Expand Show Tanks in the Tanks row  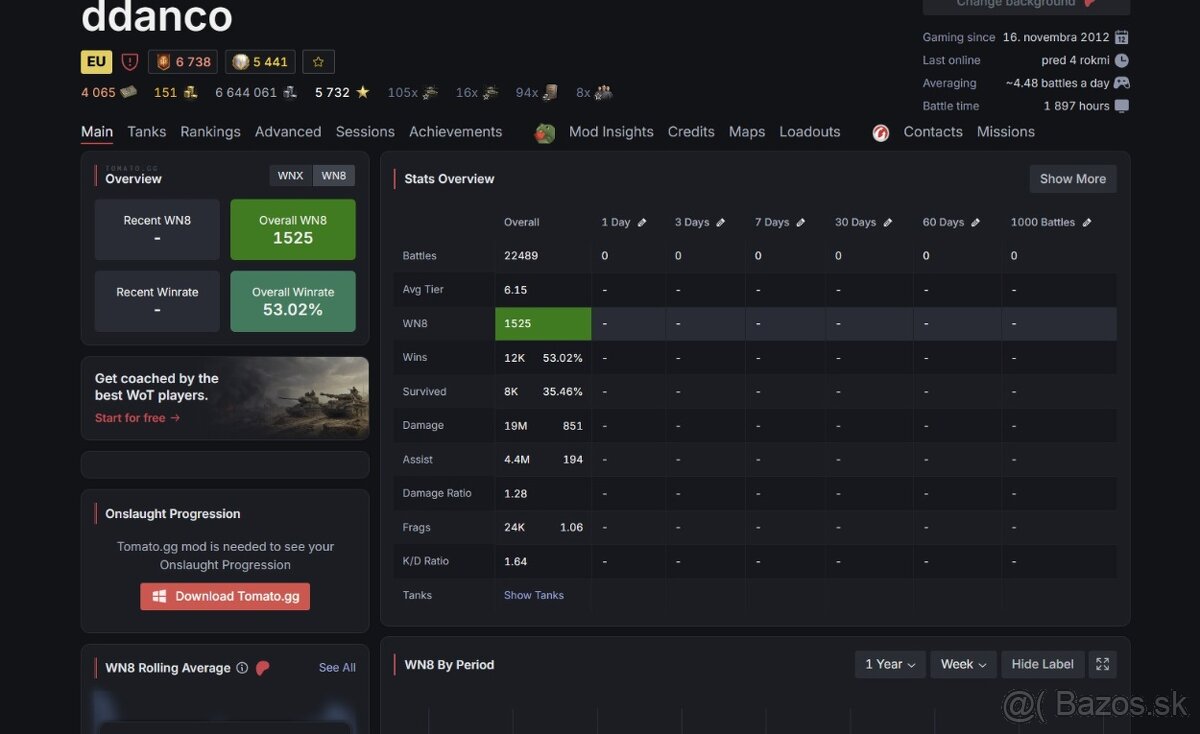pyautogui.click(x=534, y=595)
